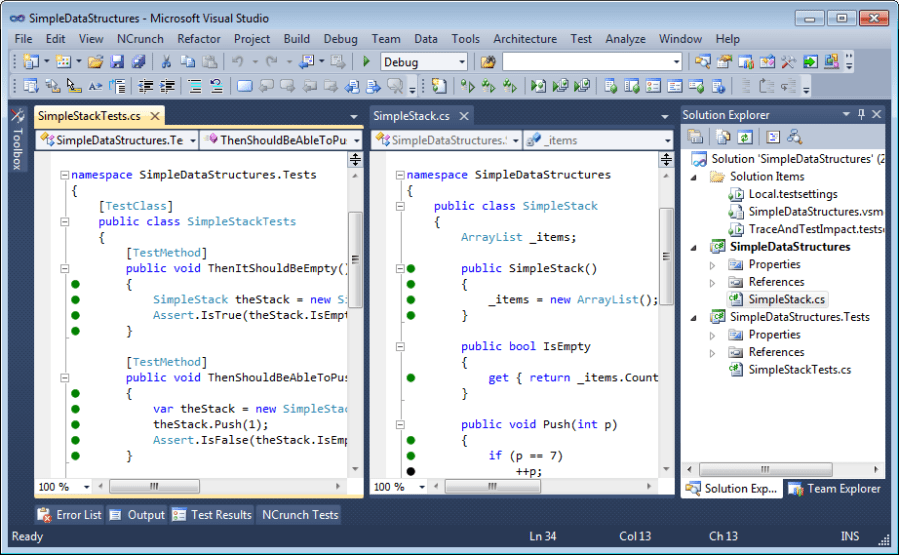Viewport: 899px width, 555px height.
Task: Click the Save All icon
Action: pyautogui.click(x=138, y=61)
